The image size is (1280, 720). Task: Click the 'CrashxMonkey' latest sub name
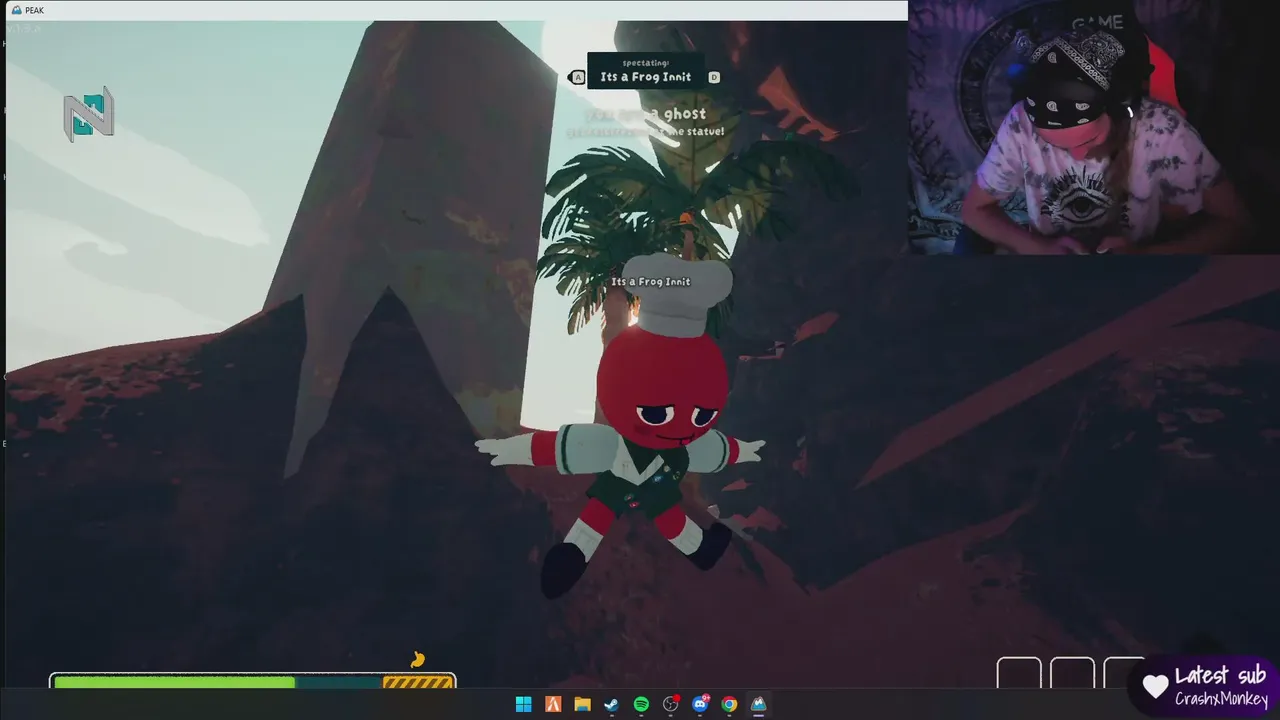point(1221,697)
